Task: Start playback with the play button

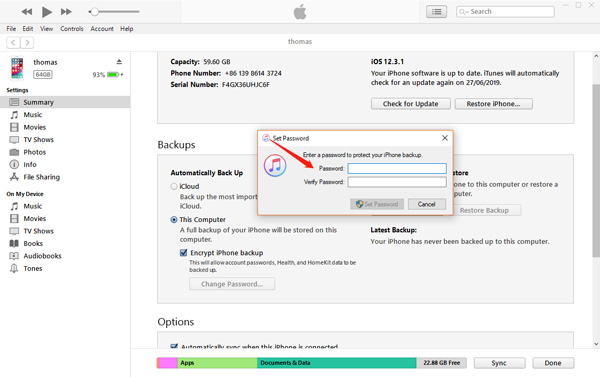Action: coord(47,12)
